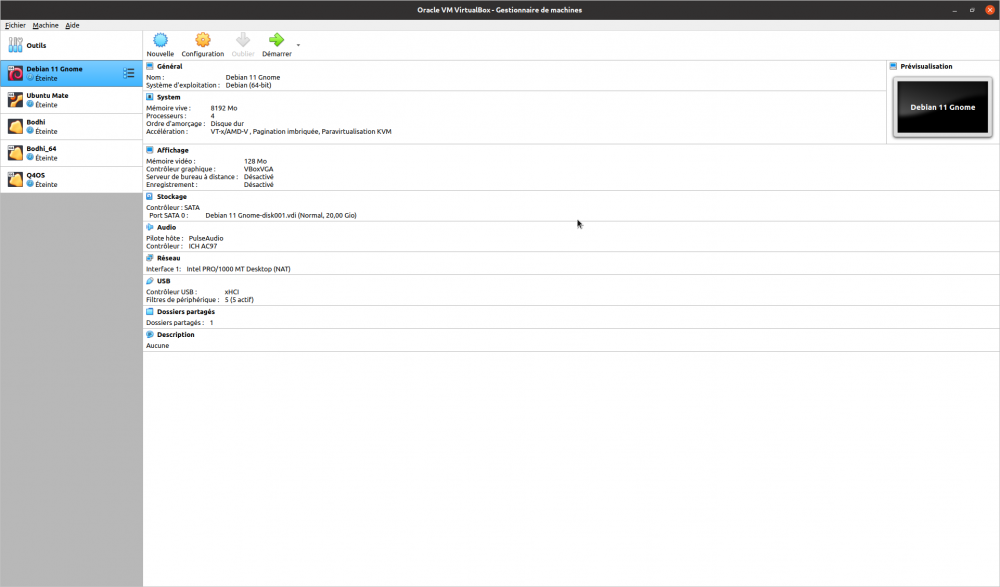Viewport: 1000px width, 587px height.
Task: Click the Prévisualisation panel title
Action: point(926,66)
